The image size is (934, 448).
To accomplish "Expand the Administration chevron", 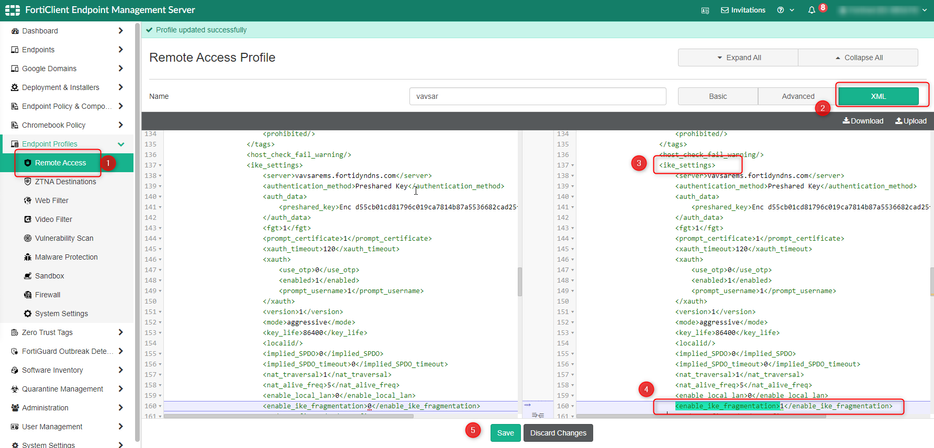I will pyautogui.click(x=121, y=408).
